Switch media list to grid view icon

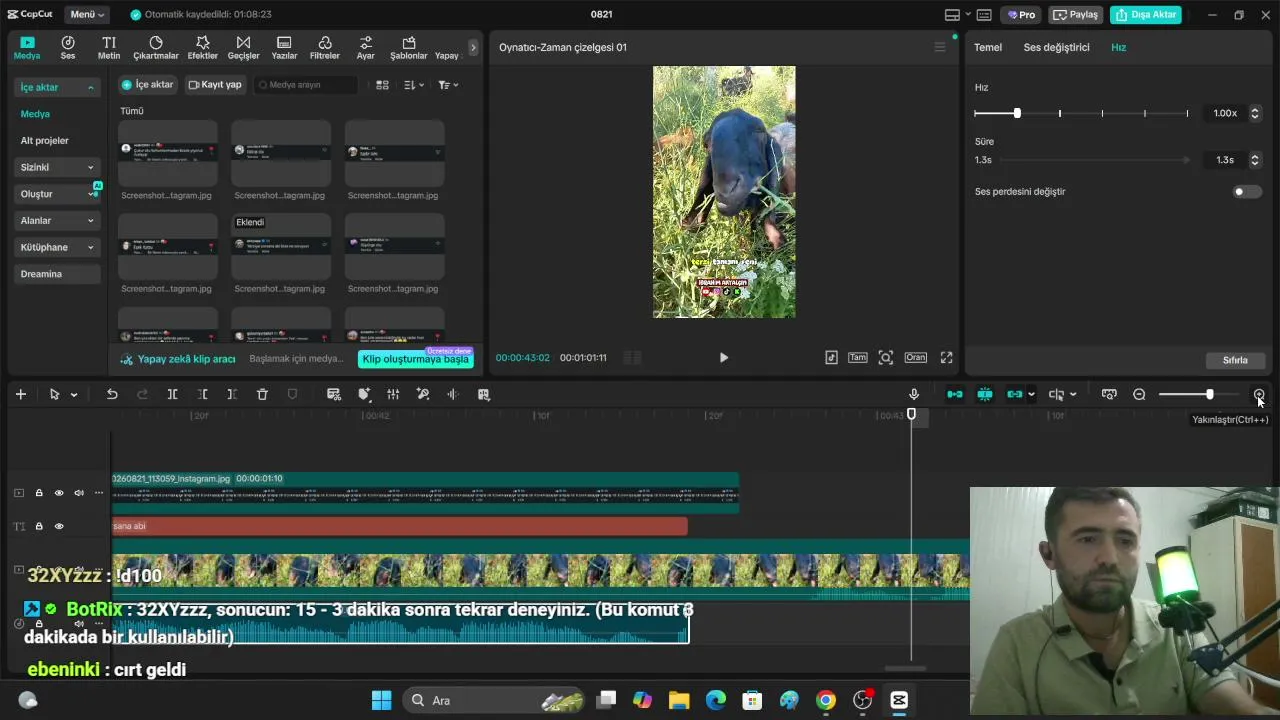coord(382,85)
